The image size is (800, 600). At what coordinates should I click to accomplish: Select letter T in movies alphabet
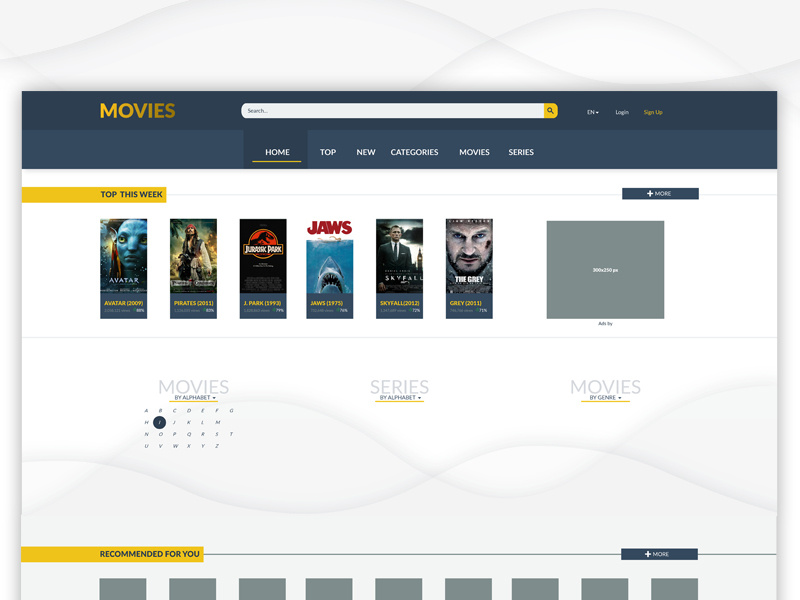(x=231, y=434)
